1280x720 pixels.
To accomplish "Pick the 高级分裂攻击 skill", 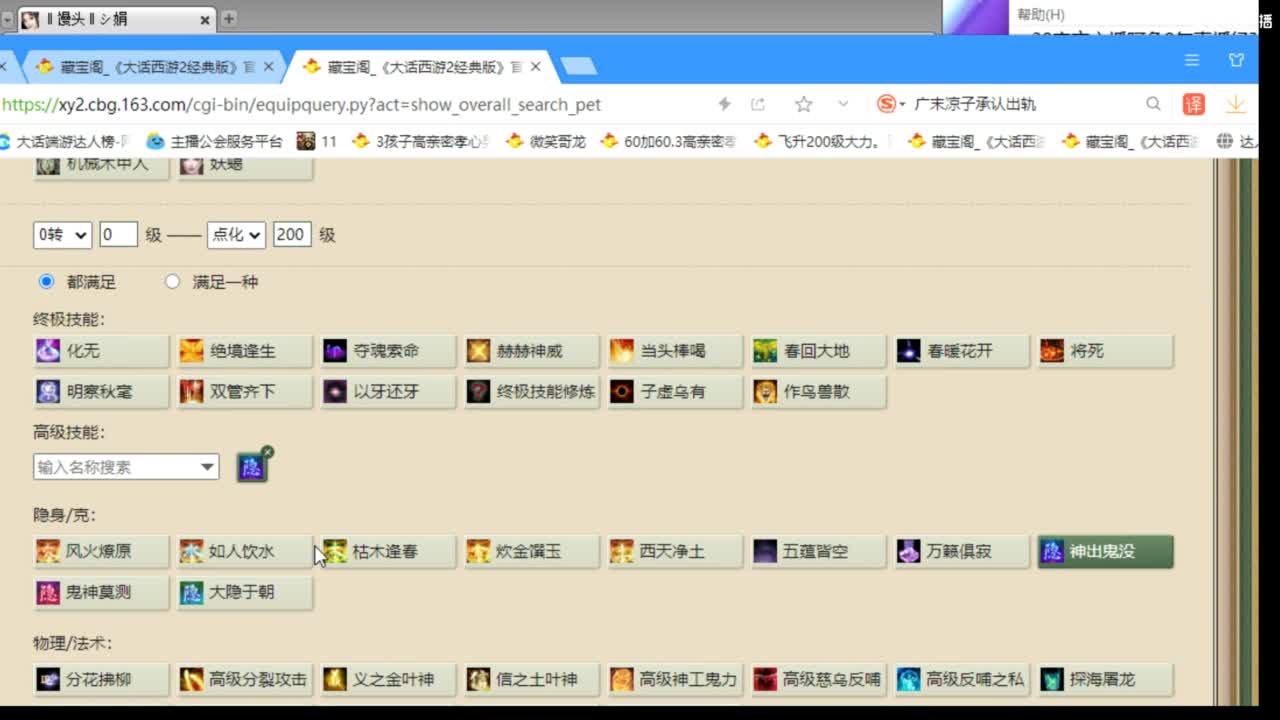I will click(244, 679).
